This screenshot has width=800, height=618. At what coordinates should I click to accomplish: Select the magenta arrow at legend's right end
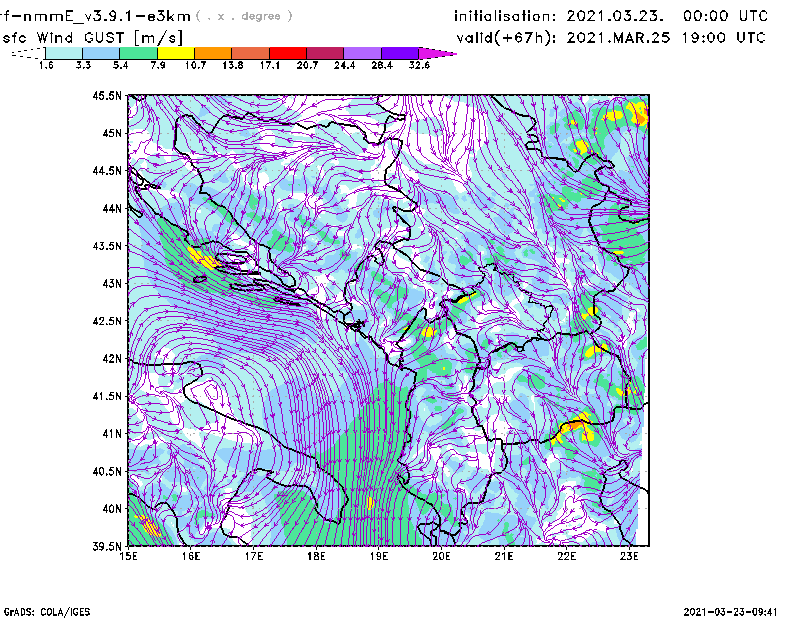tap(437, 52)
